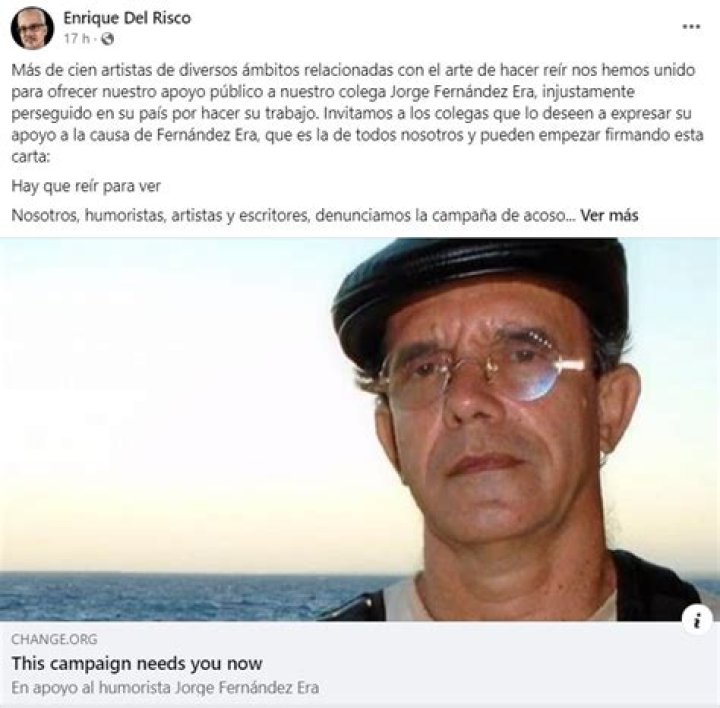Click the line starting Nosotros, humoristas, artistas
Viewport: 720px width, 708px height.
coord(324,215)
